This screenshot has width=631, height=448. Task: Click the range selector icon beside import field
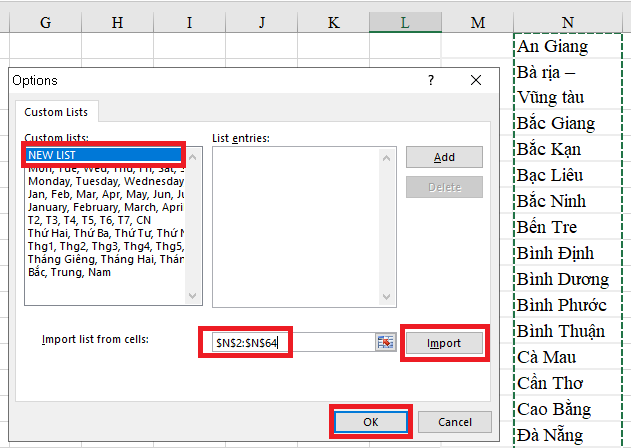point(386,343)
